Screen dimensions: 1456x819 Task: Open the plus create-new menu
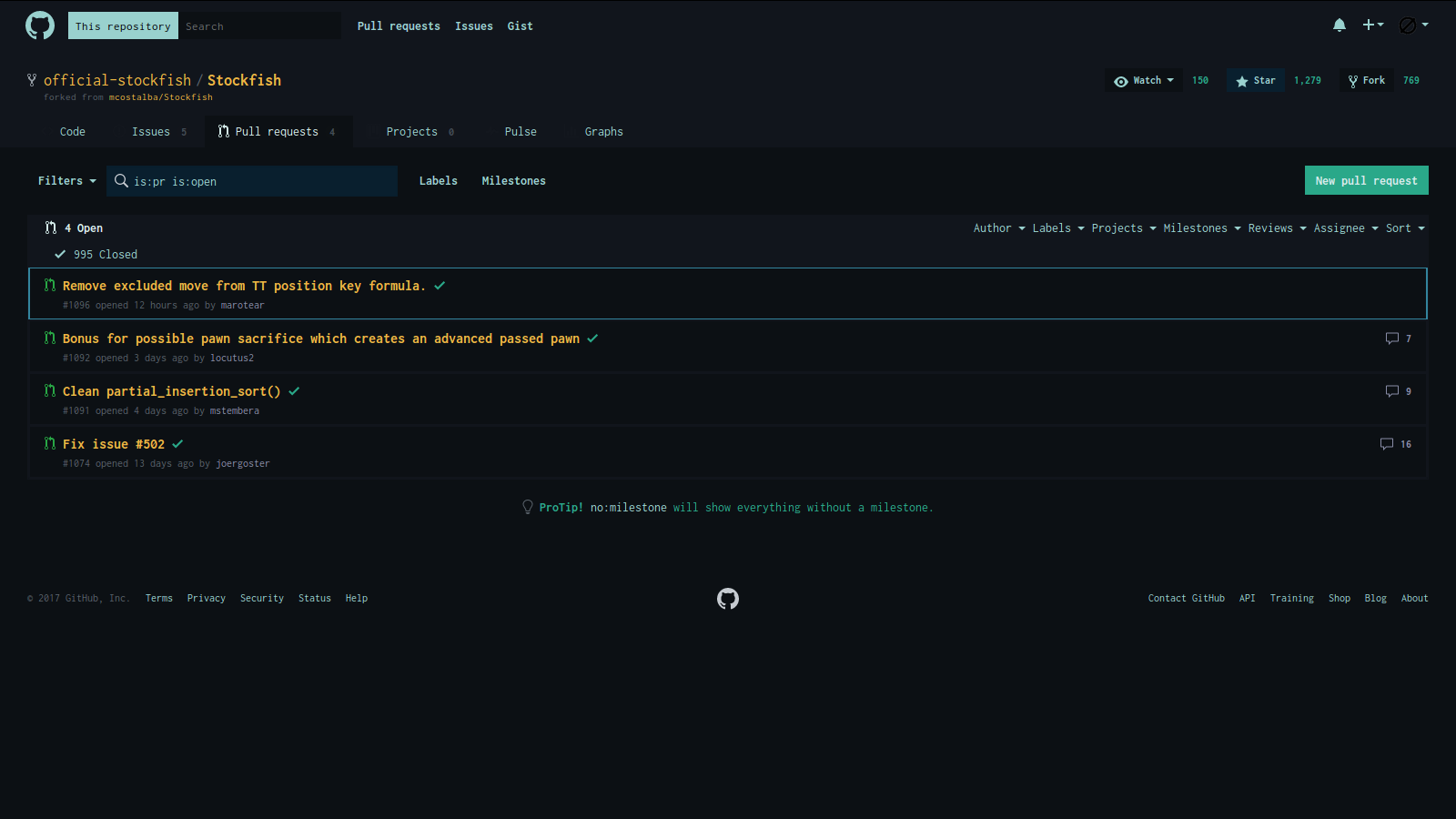tap(1373, 25)
